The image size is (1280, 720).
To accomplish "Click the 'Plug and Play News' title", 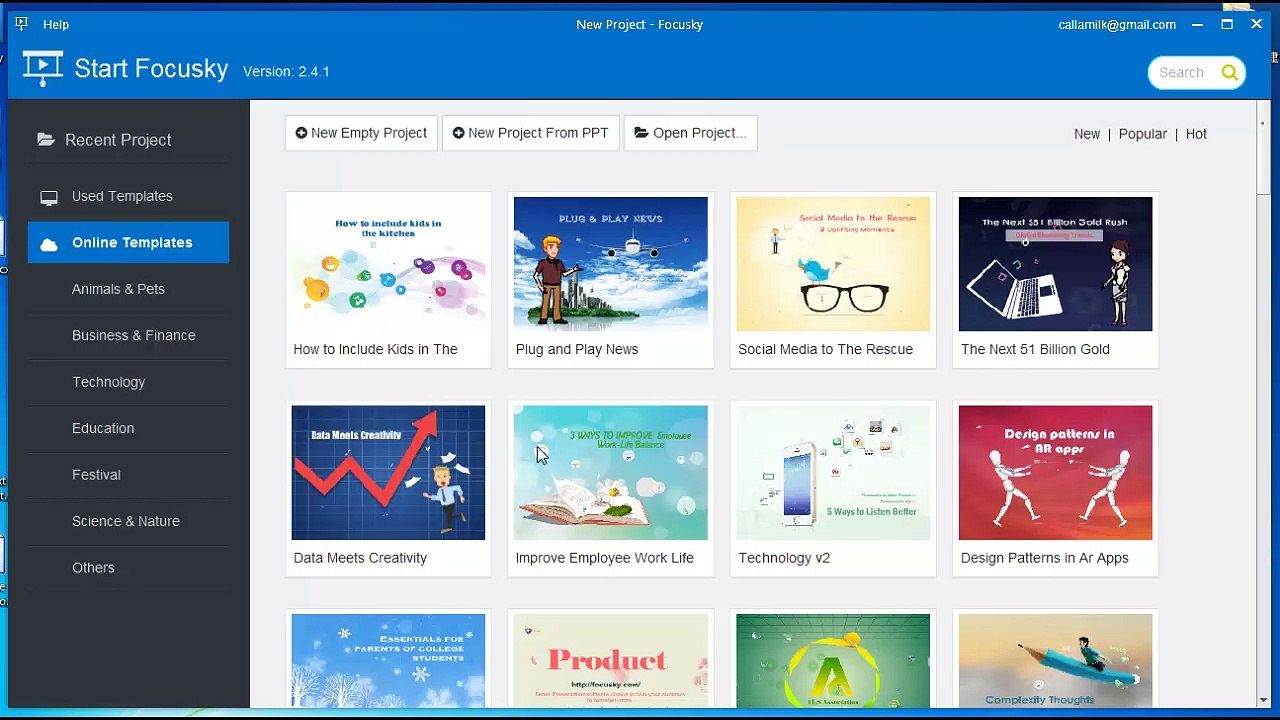I will (577, 349).
